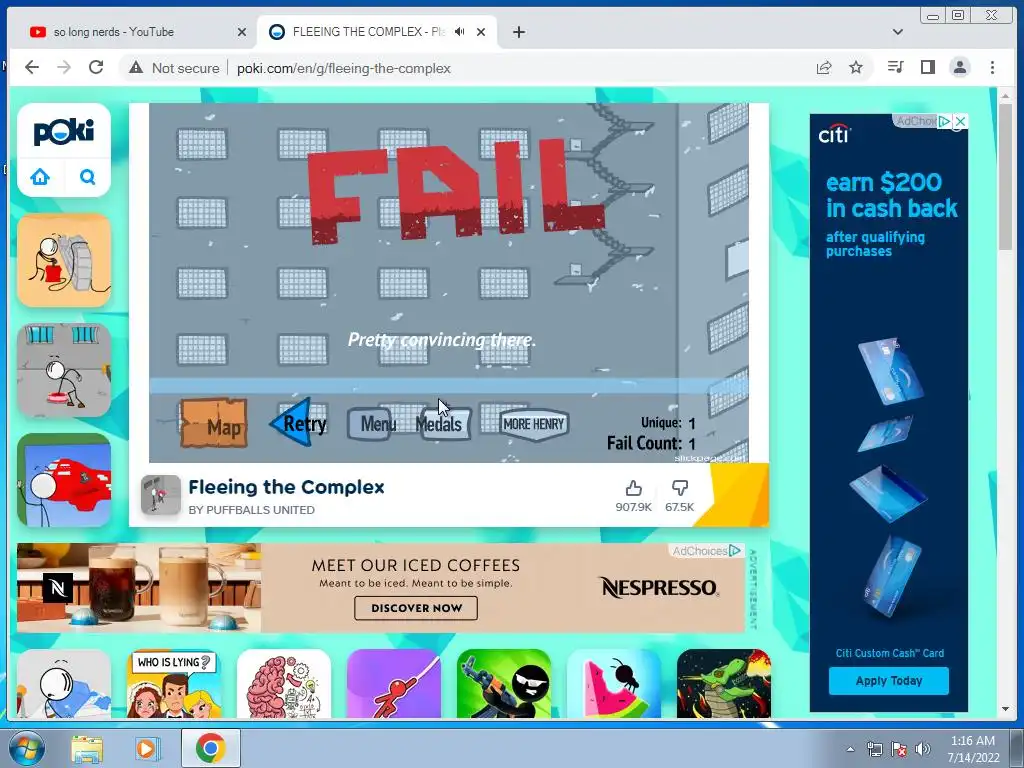Click the page scrollbar down arrow

1006,709
